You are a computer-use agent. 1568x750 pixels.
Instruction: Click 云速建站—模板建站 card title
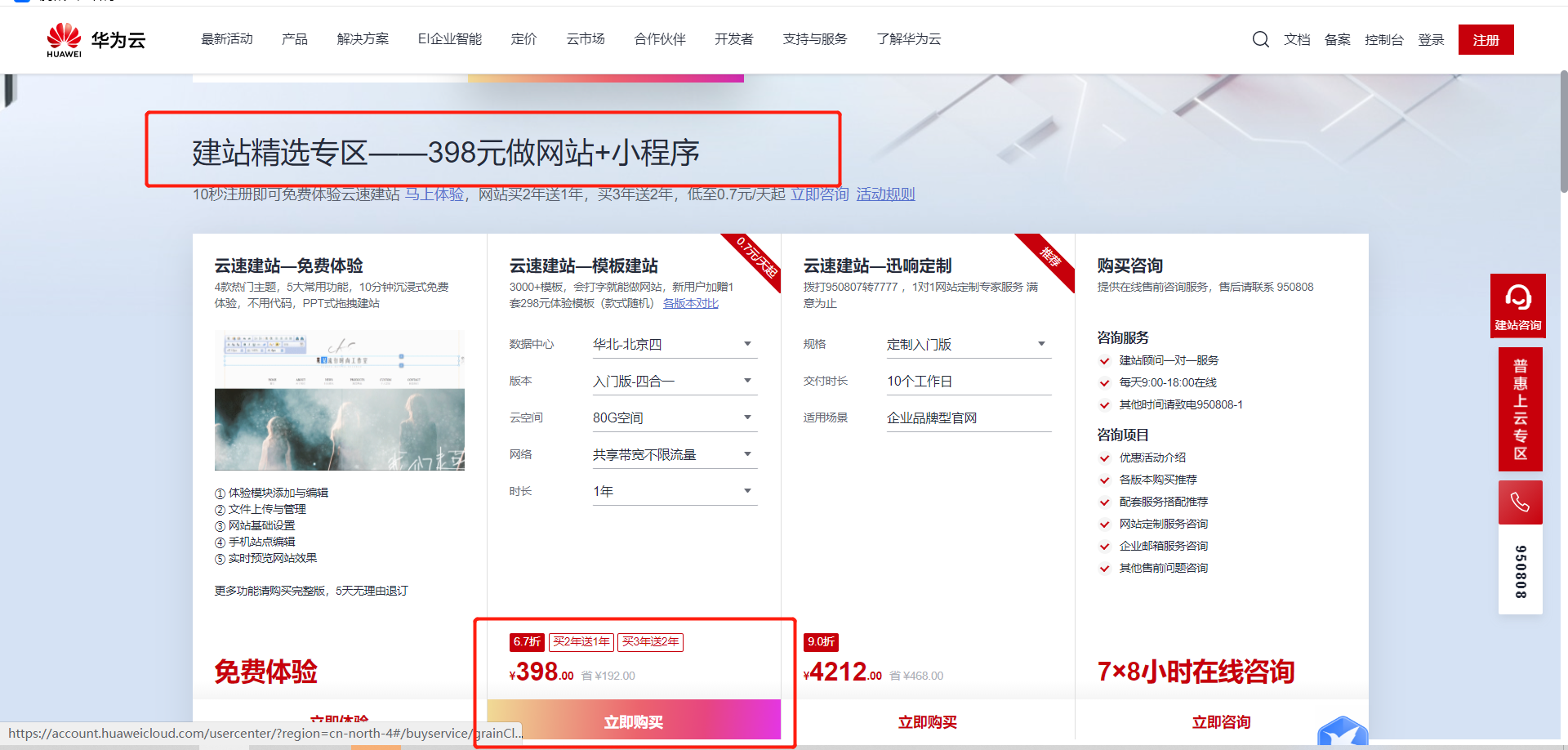(584, 266)
